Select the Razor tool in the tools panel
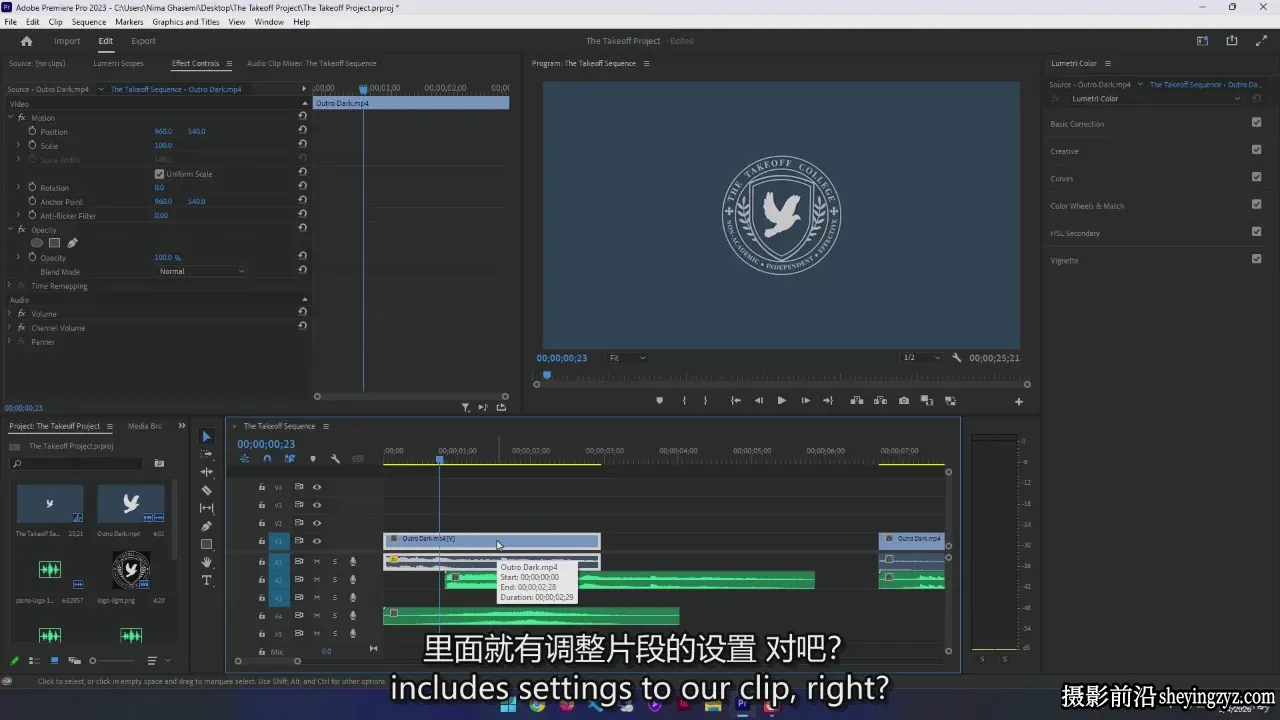Image resolution: width=1280 pixels, height=720 pixels. pos(207,490)
